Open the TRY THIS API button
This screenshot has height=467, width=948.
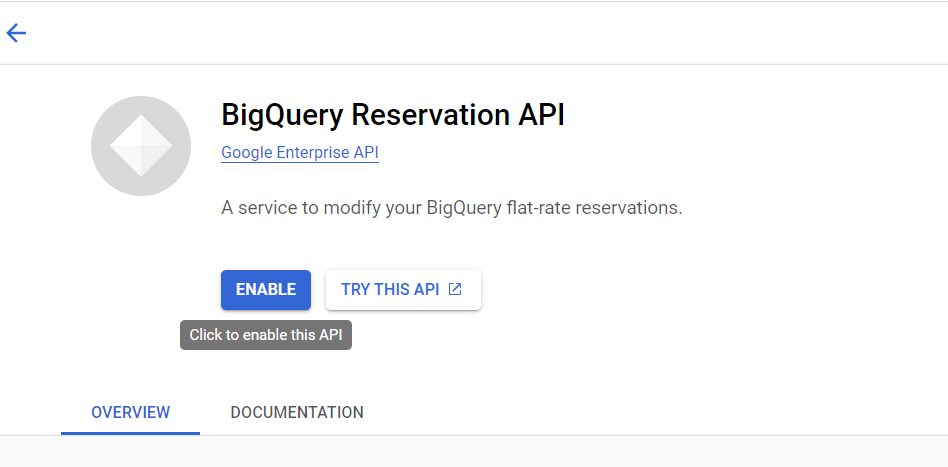point(403,290)
